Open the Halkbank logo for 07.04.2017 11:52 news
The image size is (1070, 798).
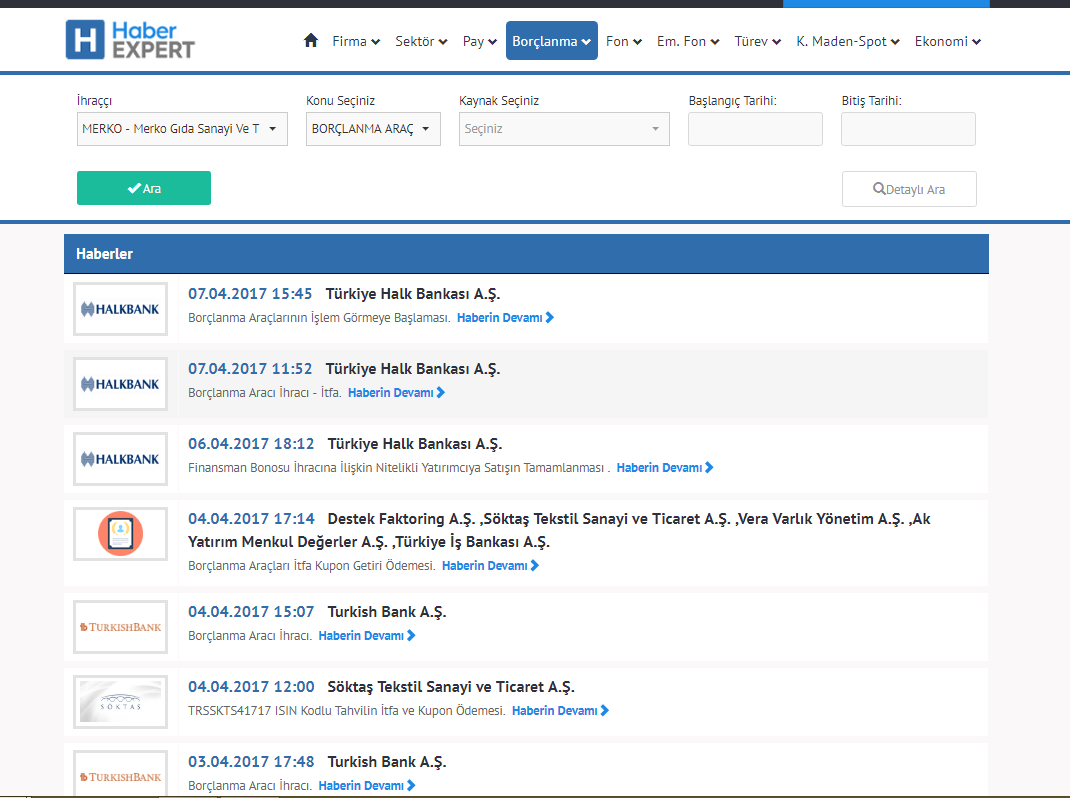coord(121,384)
